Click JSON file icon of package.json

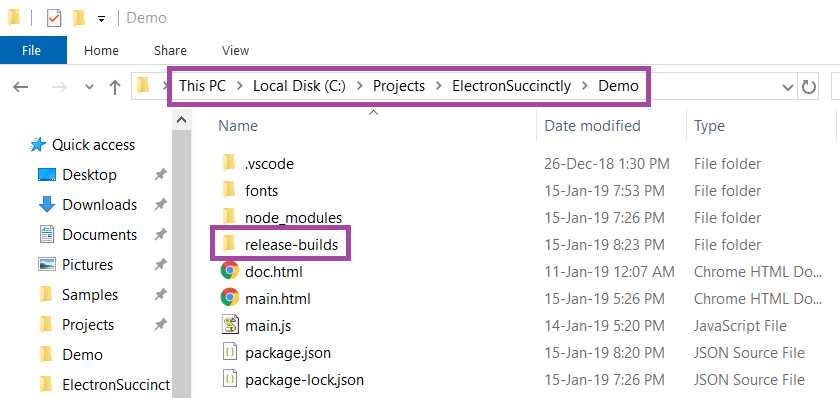[x=229, y=352]
